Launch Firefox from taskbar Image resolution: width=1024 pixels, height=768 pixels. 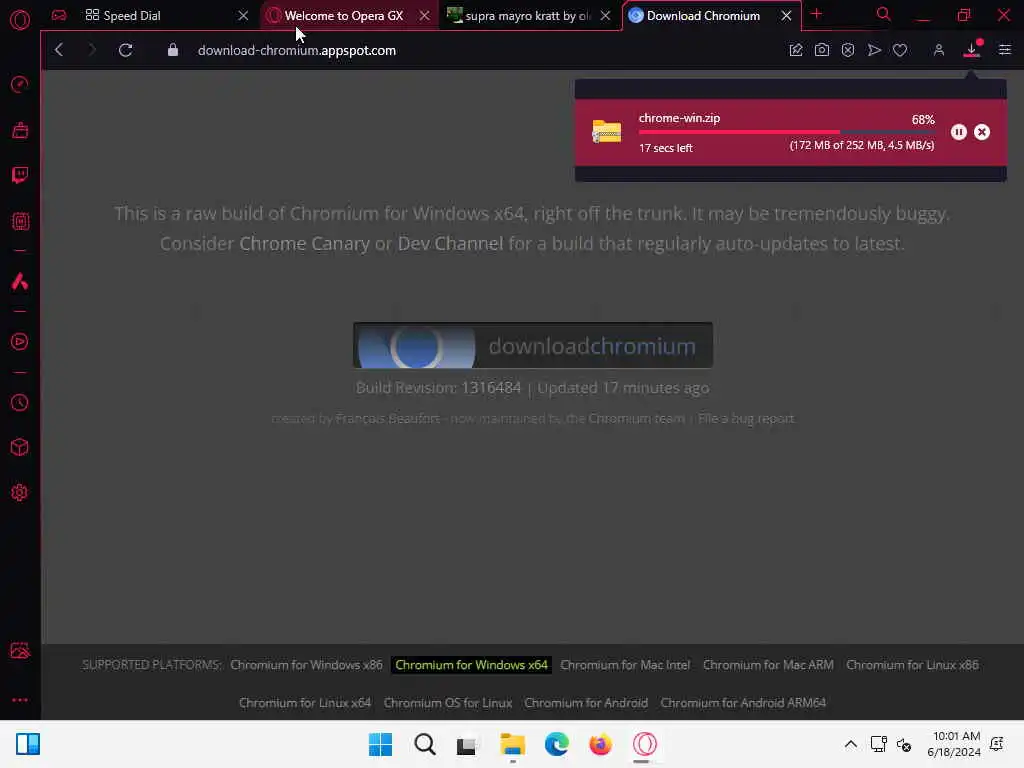(x=600, y=744)
